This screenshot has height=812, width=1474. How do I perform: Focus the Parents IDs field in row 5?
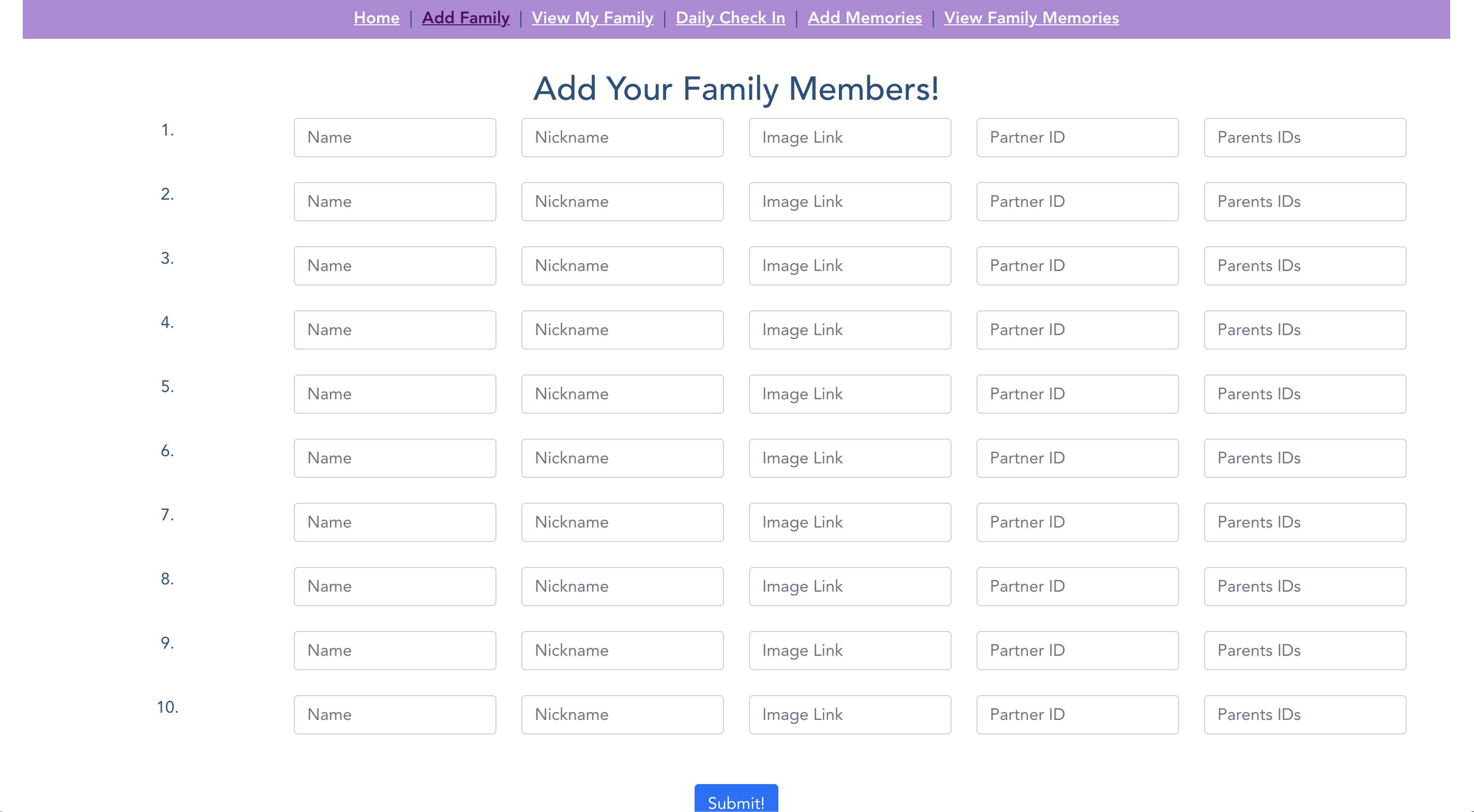tap(1305, 394)
